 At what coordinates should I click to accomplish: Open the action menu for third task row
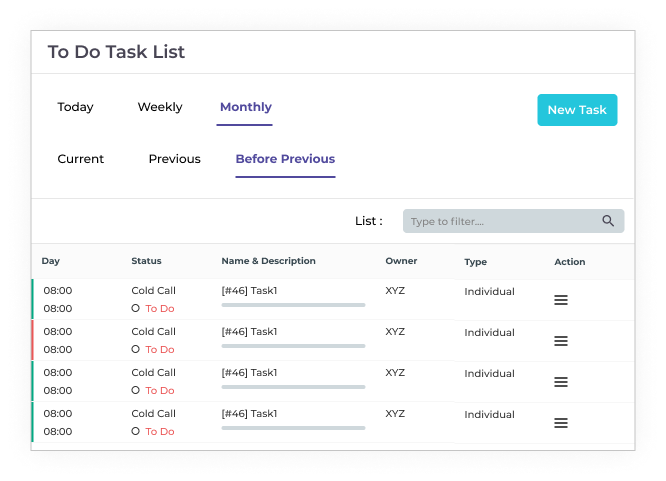pos(561,382)
